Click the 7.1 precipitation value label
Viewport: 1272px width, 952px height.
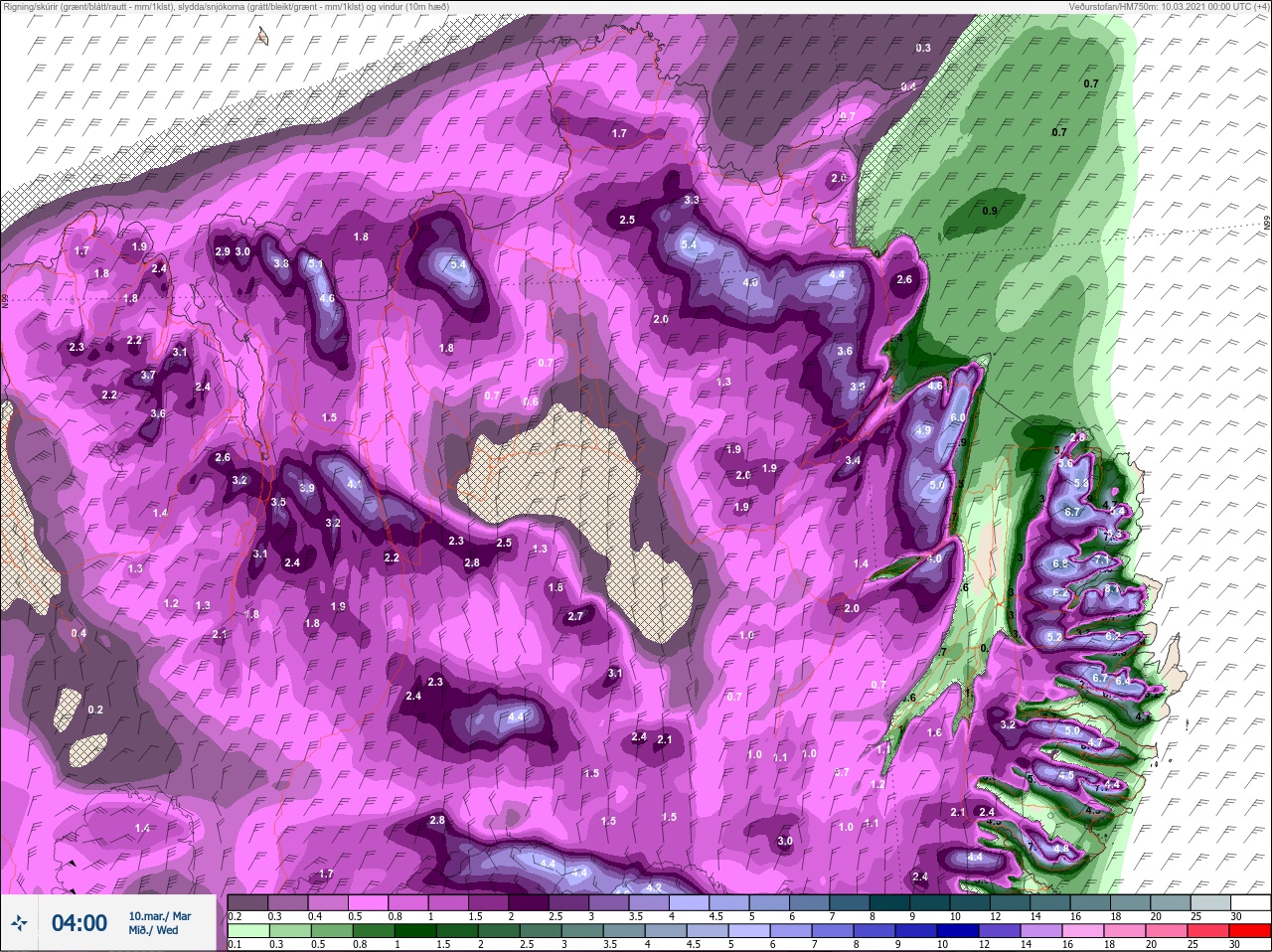click(x=1101, y=560)
